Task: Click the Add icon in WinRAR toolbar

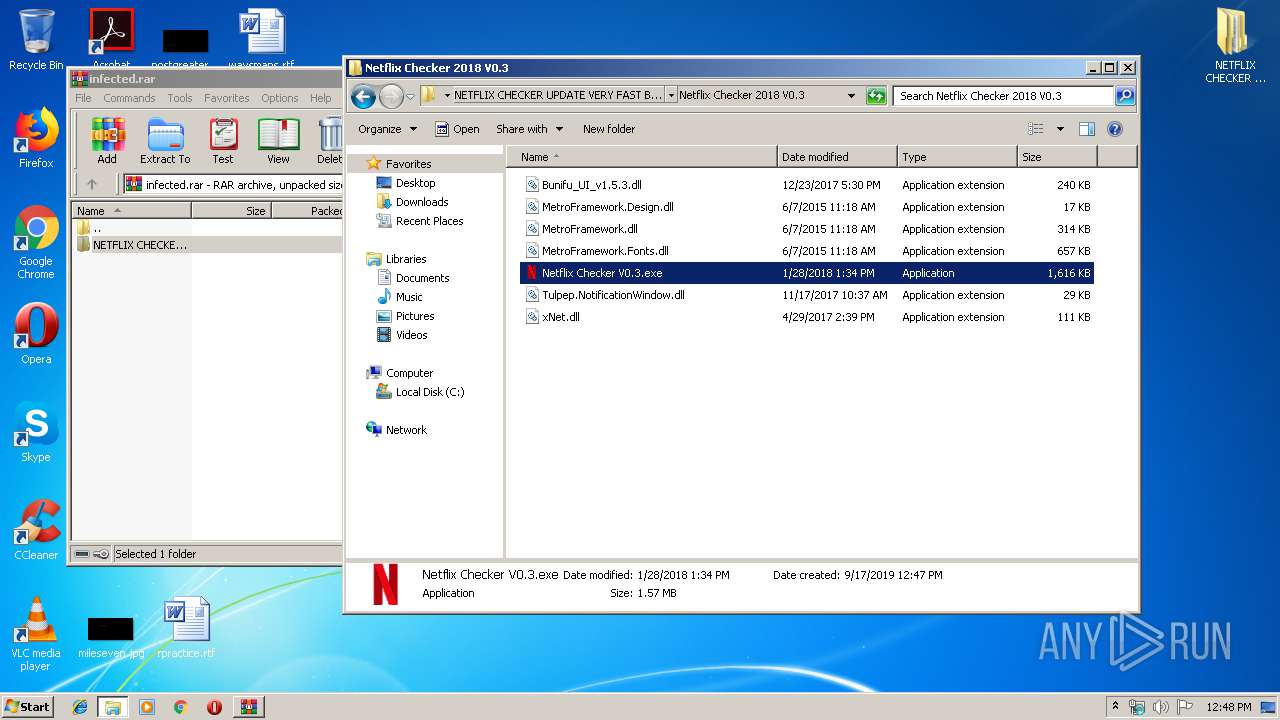Action: coord(107,141)
